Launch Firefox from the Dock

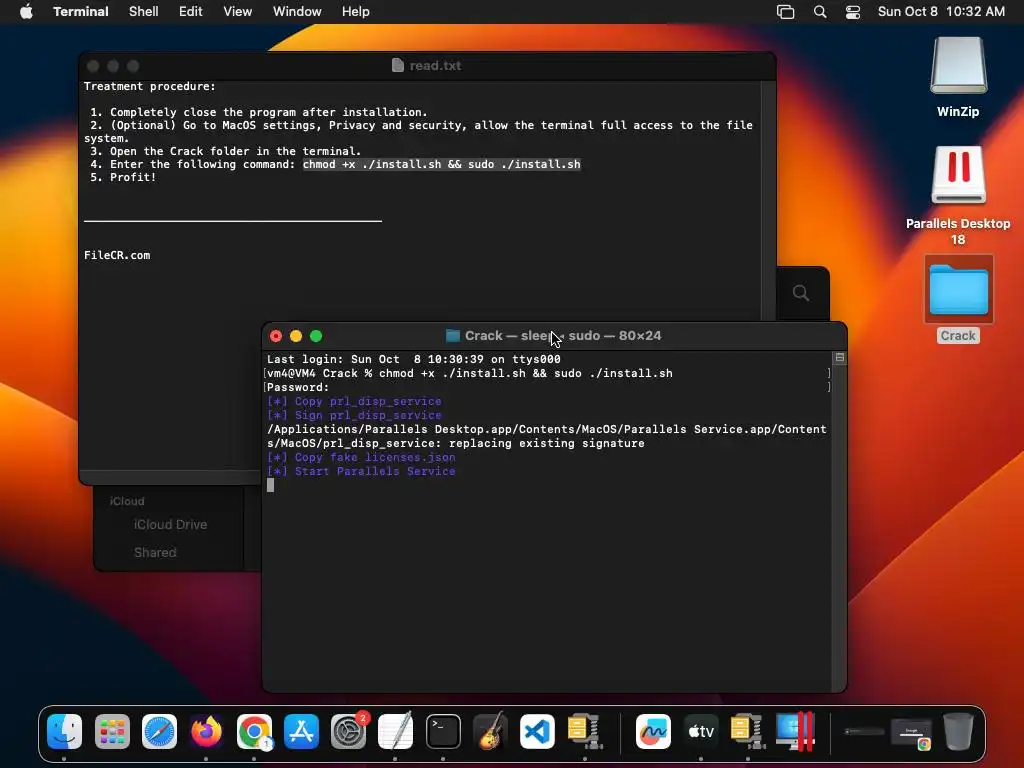(x=206, y=731)
